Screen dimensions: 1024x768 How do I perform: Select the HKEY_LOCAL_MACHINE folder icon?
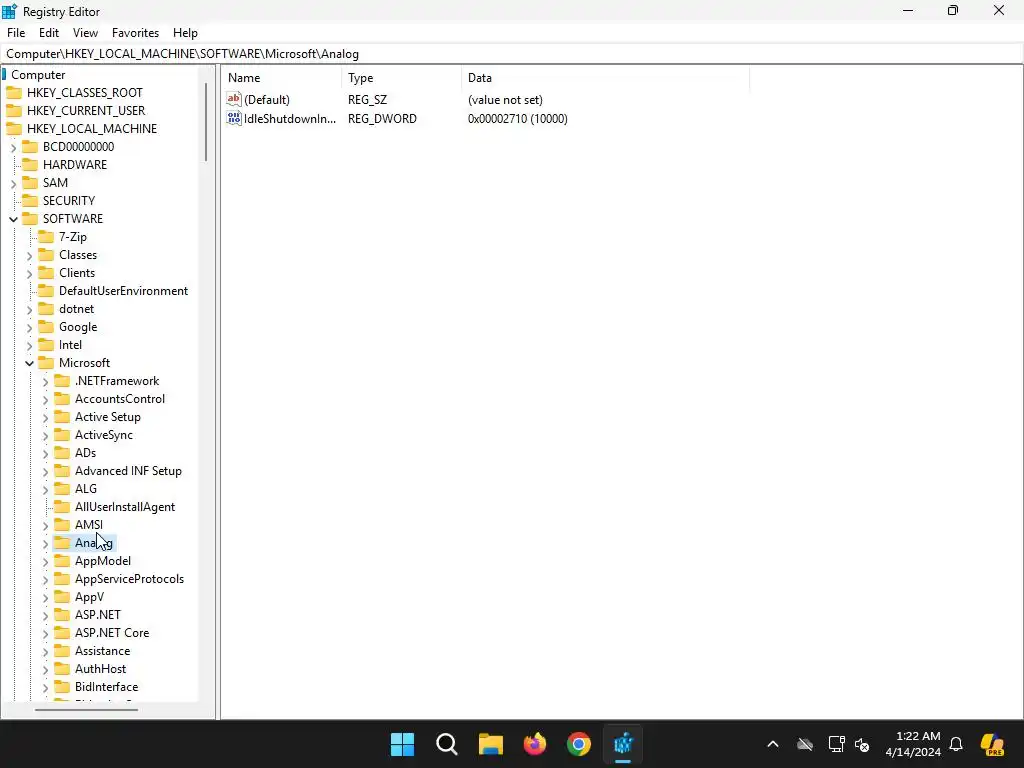(x=14, y=129)
